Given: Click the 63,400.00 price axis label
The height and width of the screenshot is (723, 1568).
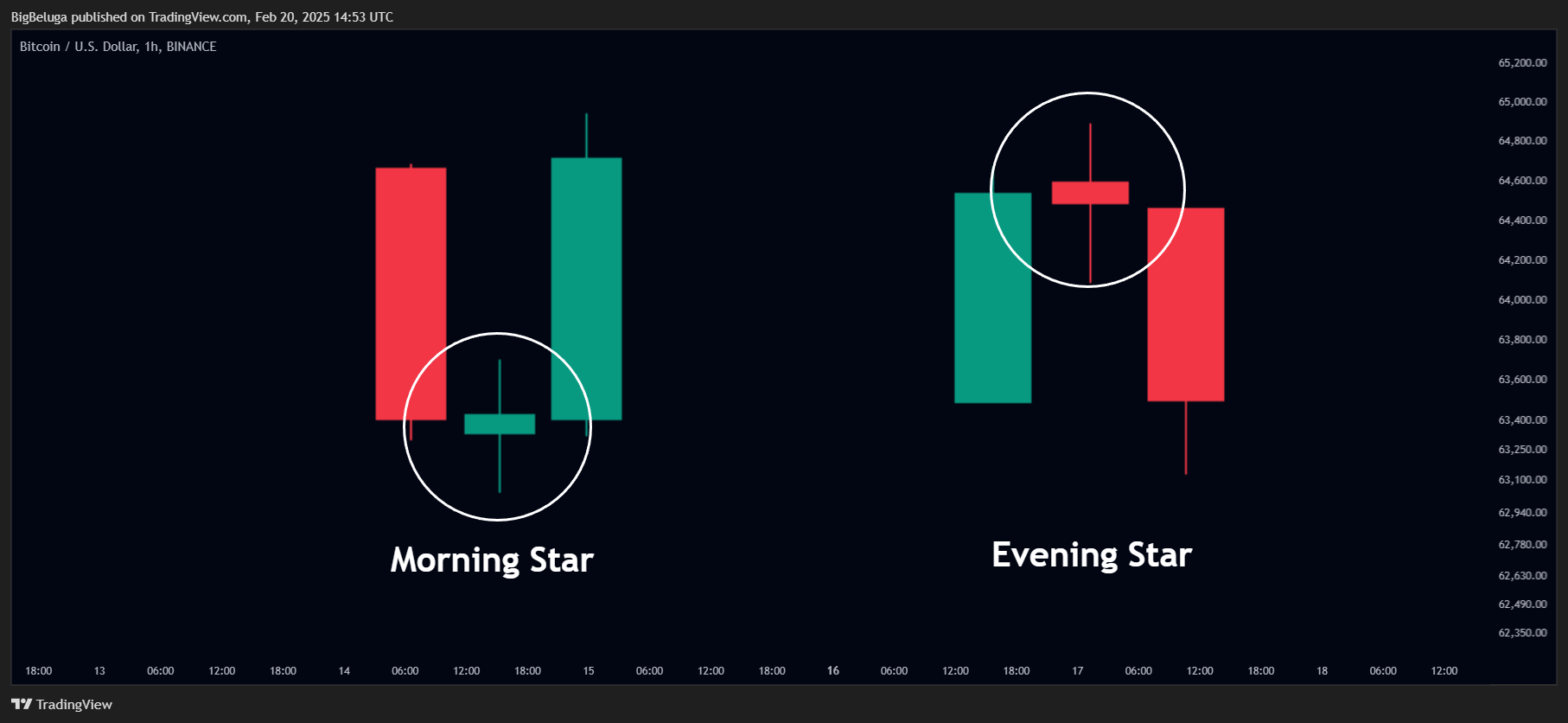Looking at the screenshot, I should (x=1522, y=420).
